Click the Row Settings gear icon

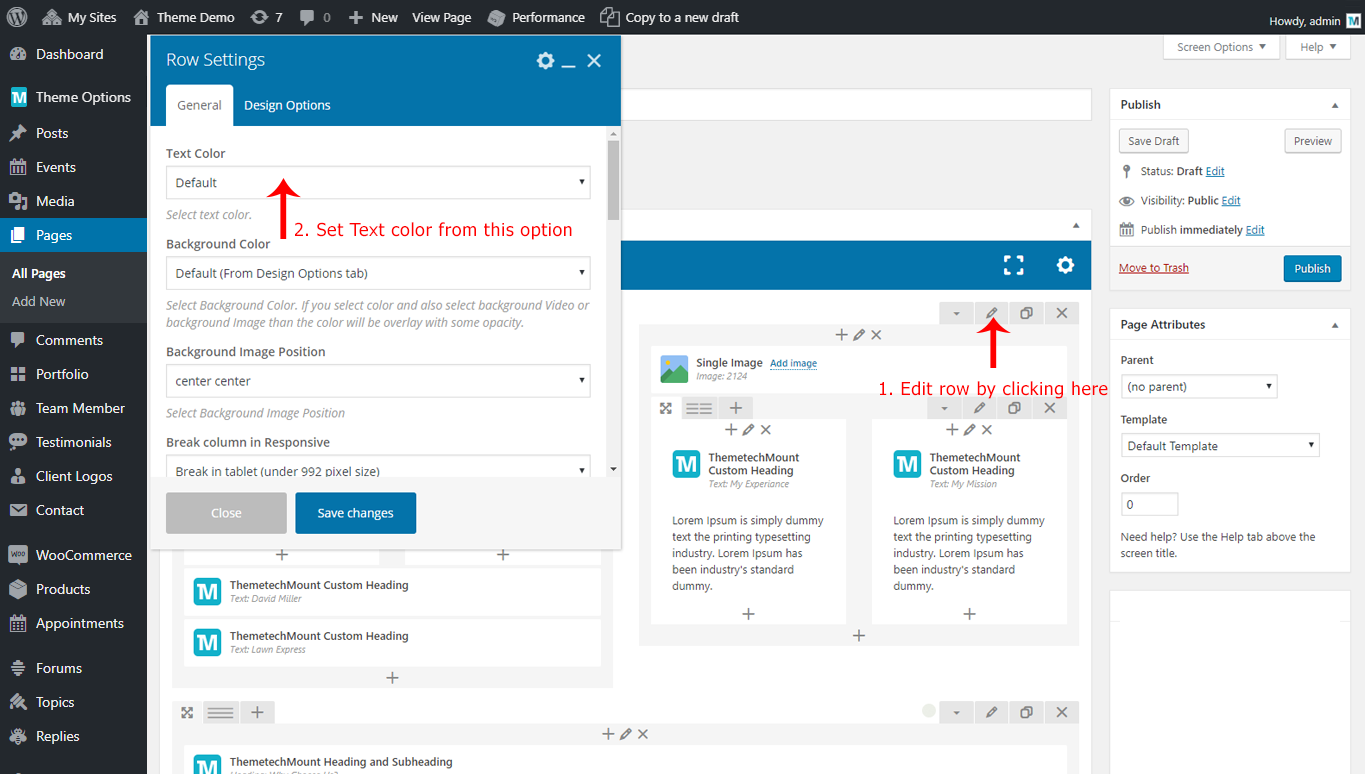pyautogui.click(x=545, y=61)
